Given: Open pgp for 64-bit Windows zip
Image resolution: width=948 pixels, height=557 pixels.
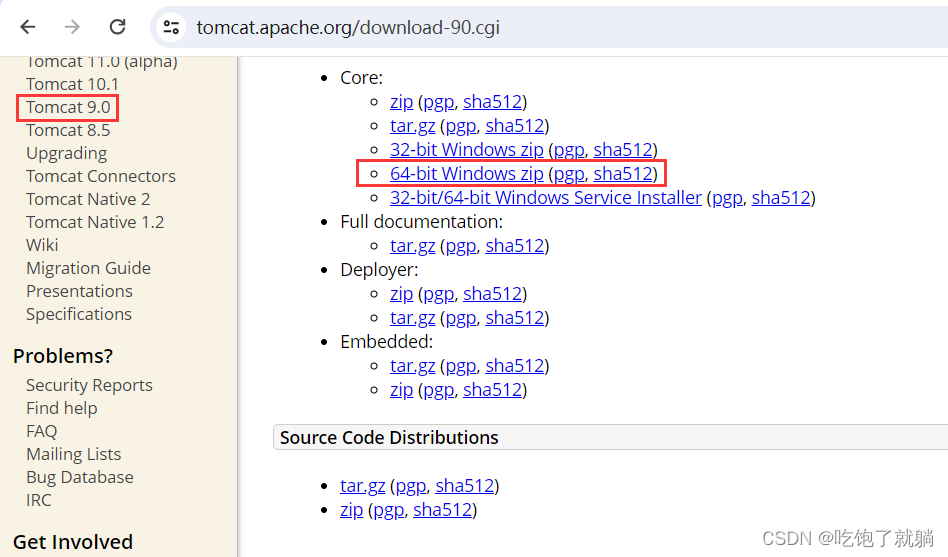Looking at the screenshot, I should pyautogui.click(x=570, y=174).
